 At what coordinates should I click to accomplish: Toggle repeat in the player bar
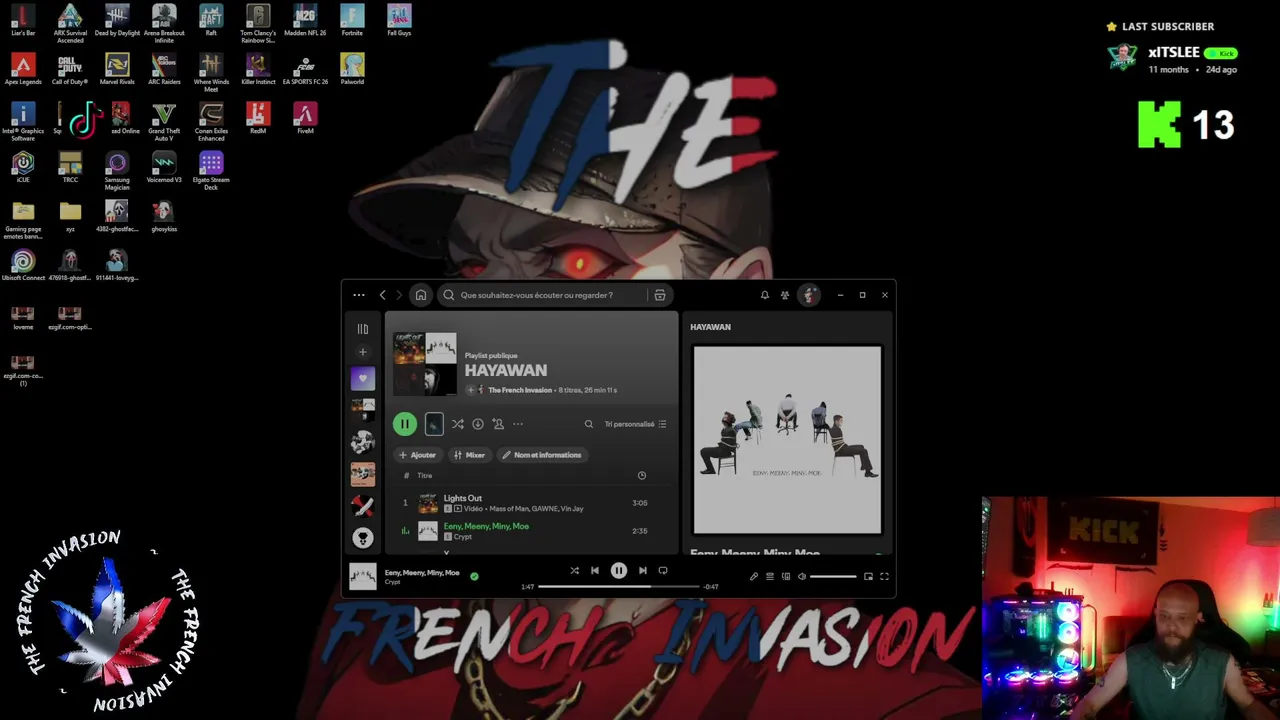662,570
